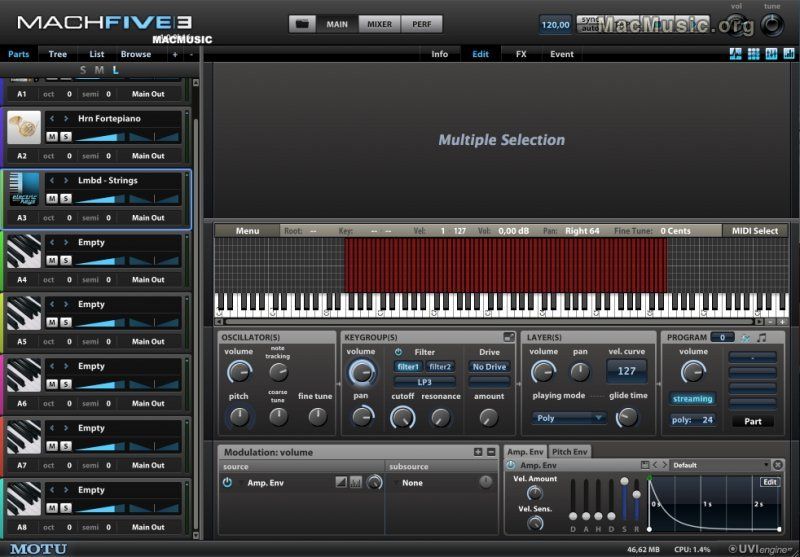
Task: Solo part A2 Hrn Fortepiano
Action: [x=66, y=137]
